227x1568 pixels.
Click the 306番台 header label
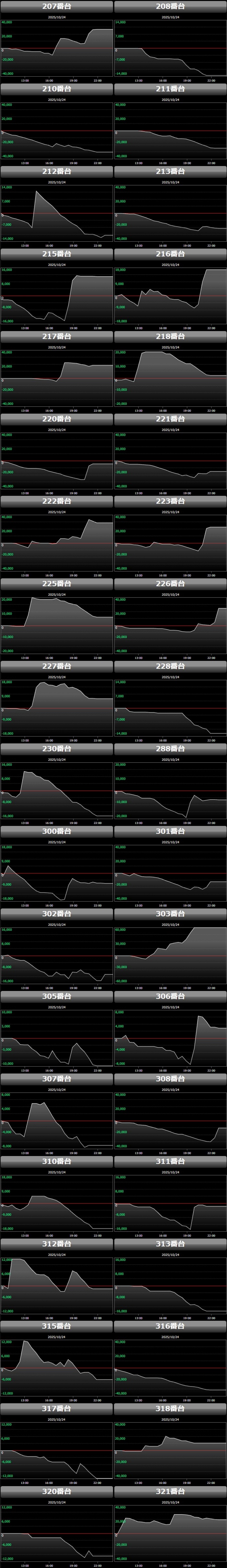pyautogui.click(x=170, y=996)
